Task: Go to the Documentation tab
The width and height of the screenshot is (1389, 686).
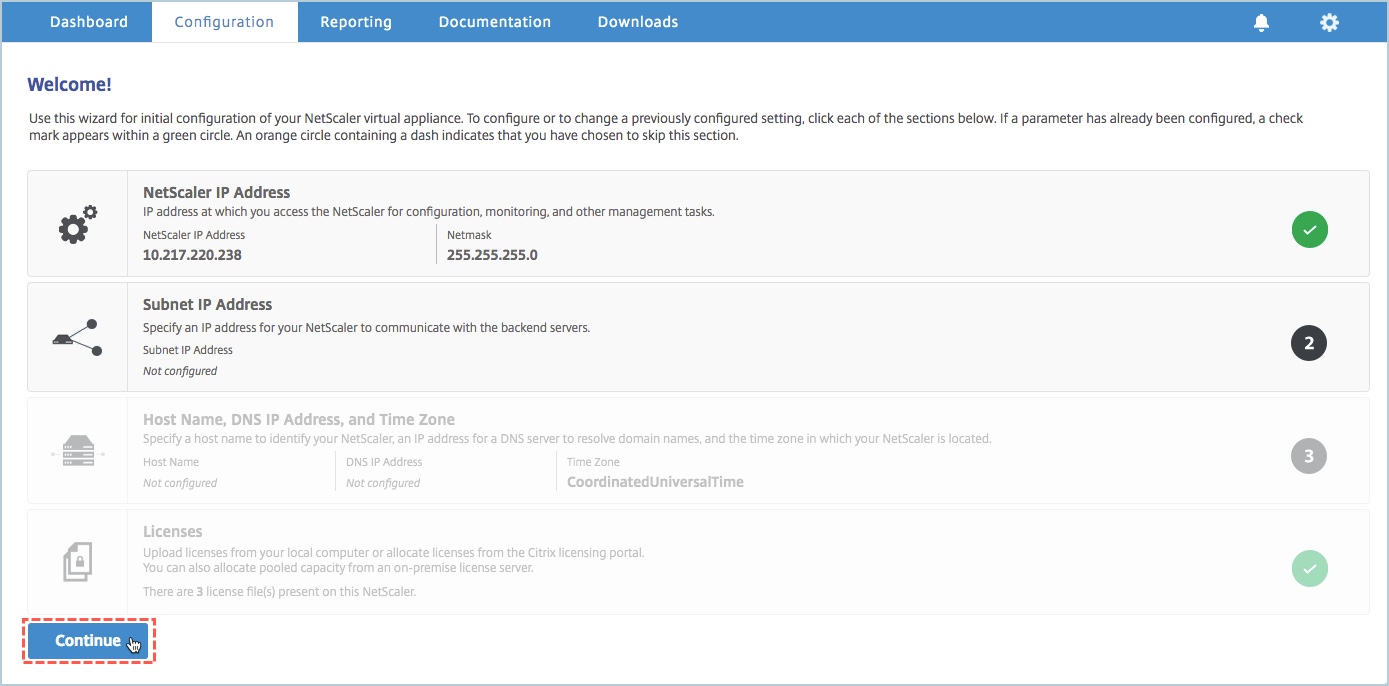Action: [x=495, y=22]
